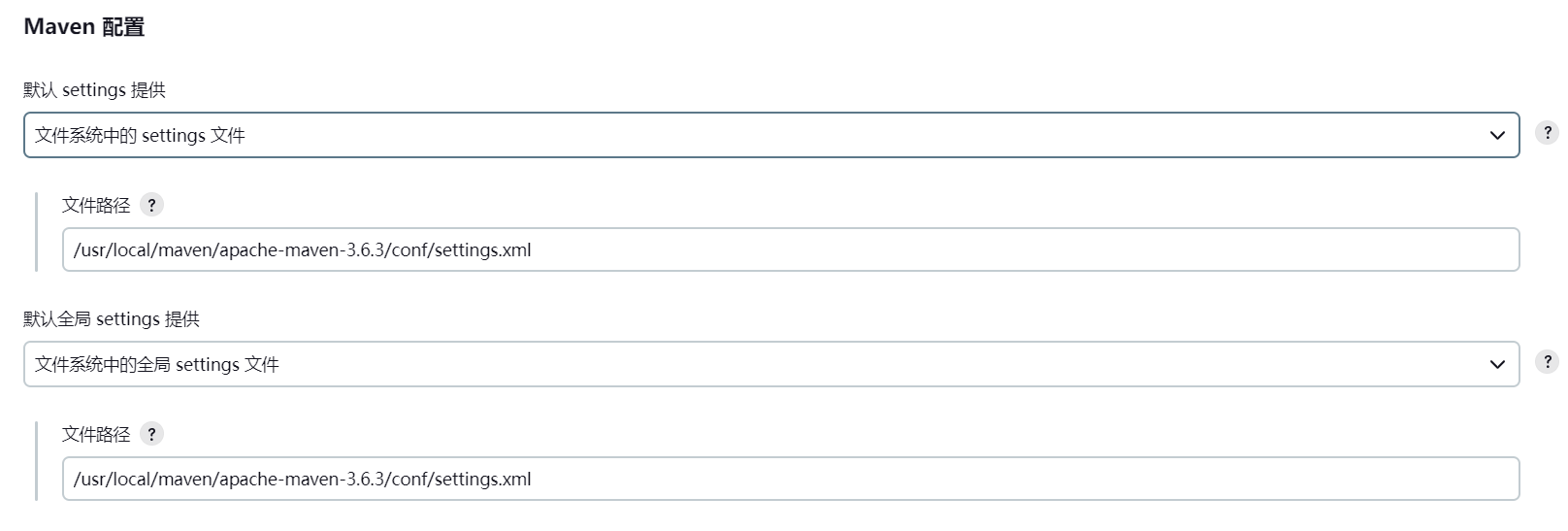Open help for default global settings provider
1568x531 pixels.
pos(1547,362)
